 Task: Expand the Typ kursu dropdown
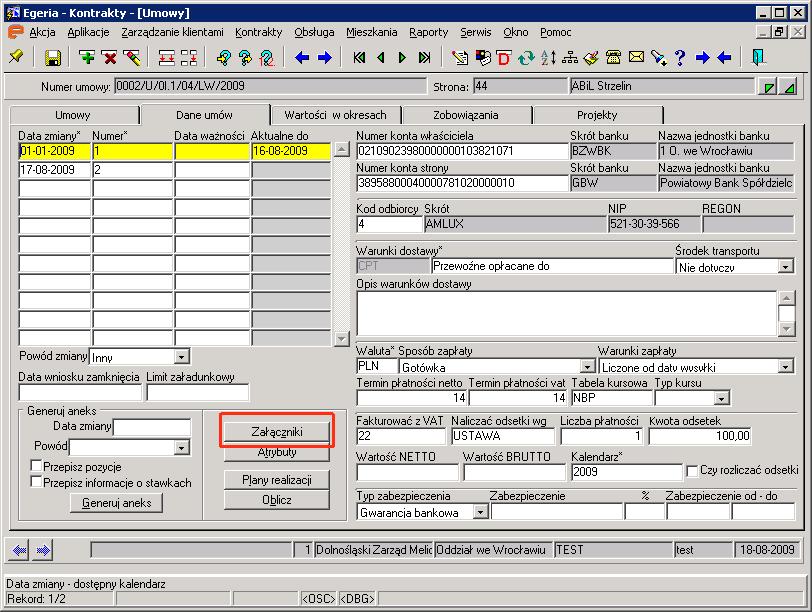(721, 398)
